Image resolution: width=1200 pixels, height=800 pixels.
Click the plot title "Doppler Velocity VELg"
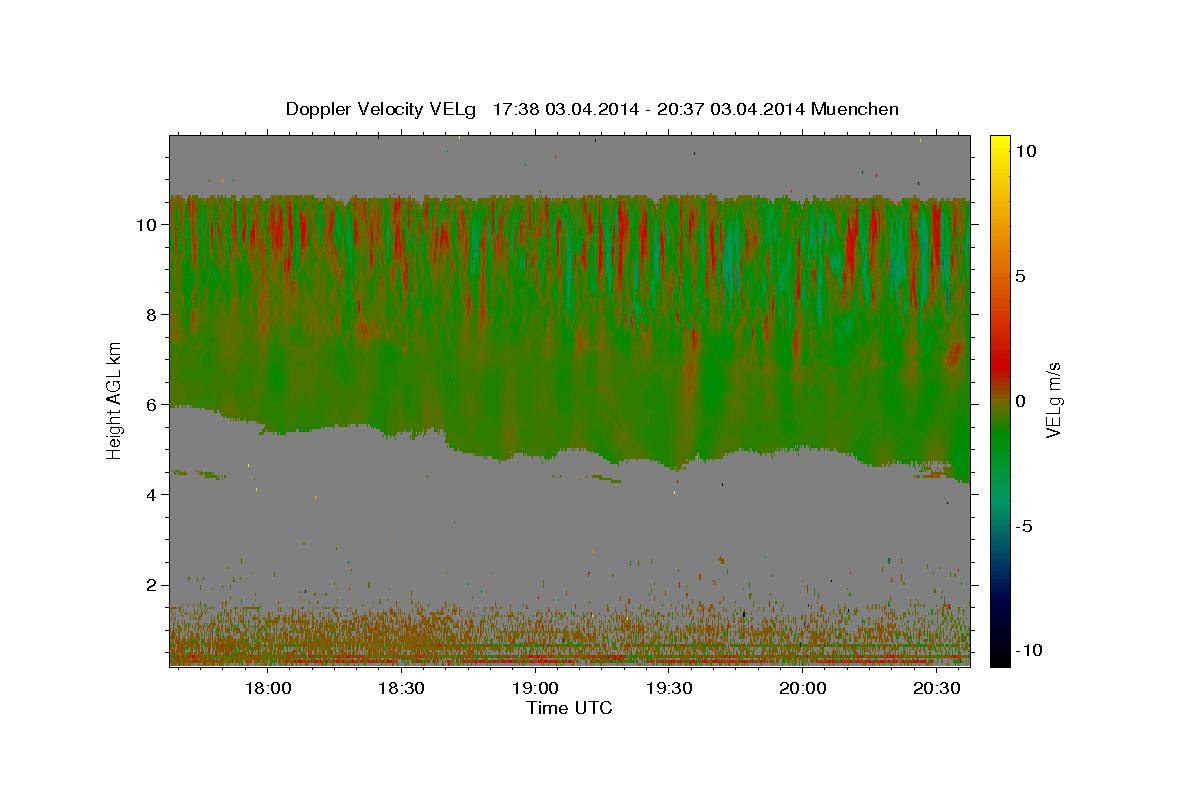tap(381, 109)
